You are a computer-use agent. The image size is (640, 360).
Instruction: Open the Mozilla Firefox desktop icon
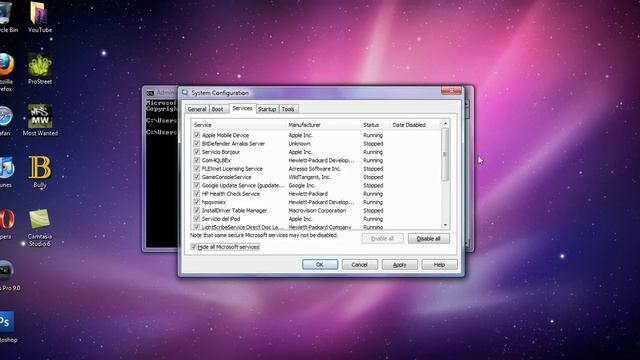(x=6, y=71)
